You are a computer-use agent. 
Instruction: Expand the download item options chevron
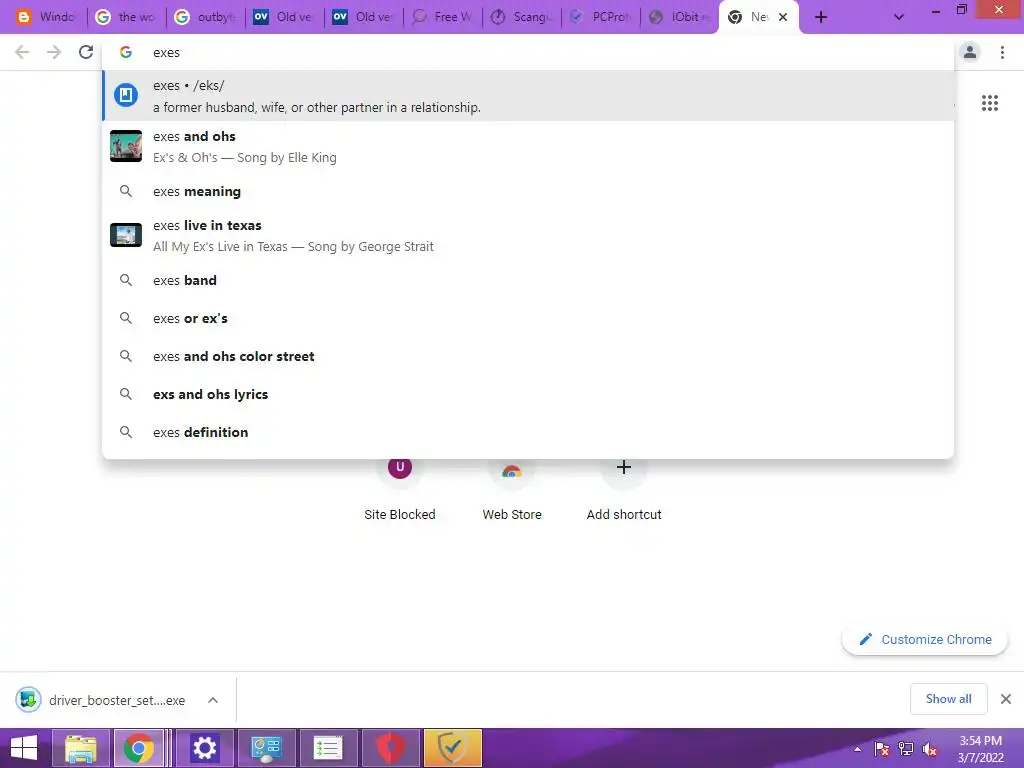click(x=213, y=700)
